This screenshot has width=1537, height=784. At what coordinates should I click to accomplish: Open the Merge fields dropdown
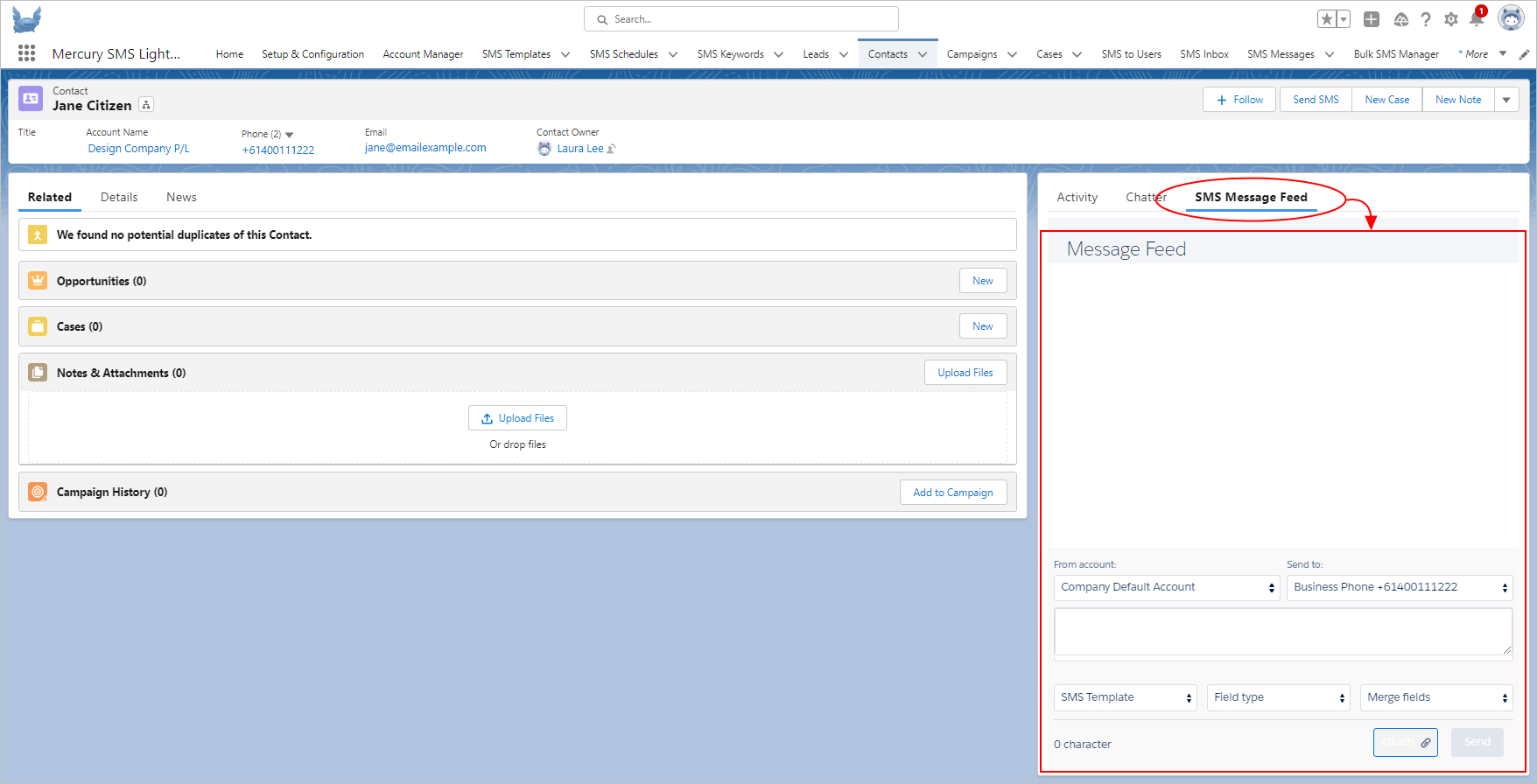1436,697
